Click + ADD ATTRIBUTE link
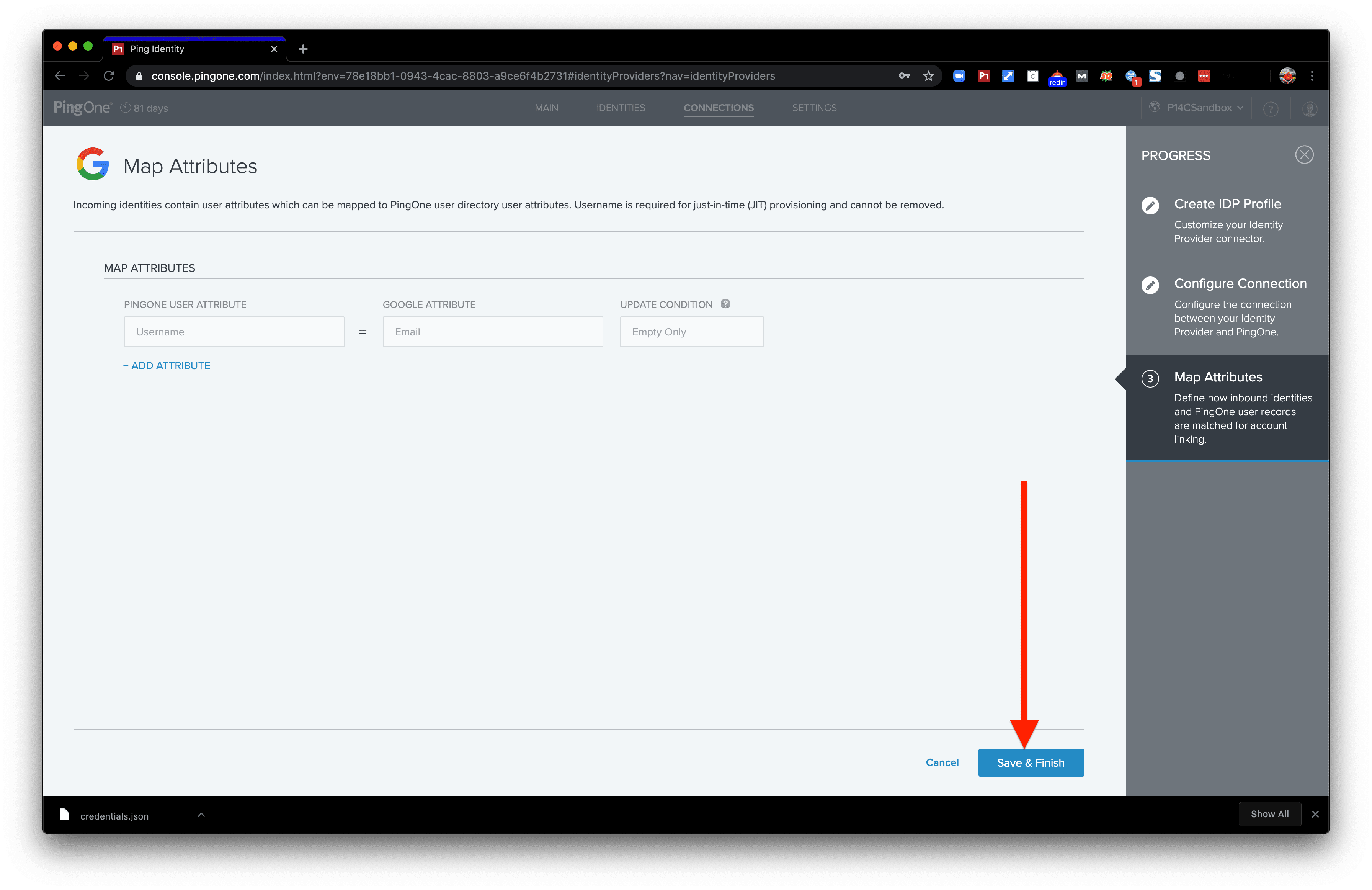 tap(167, 365)
